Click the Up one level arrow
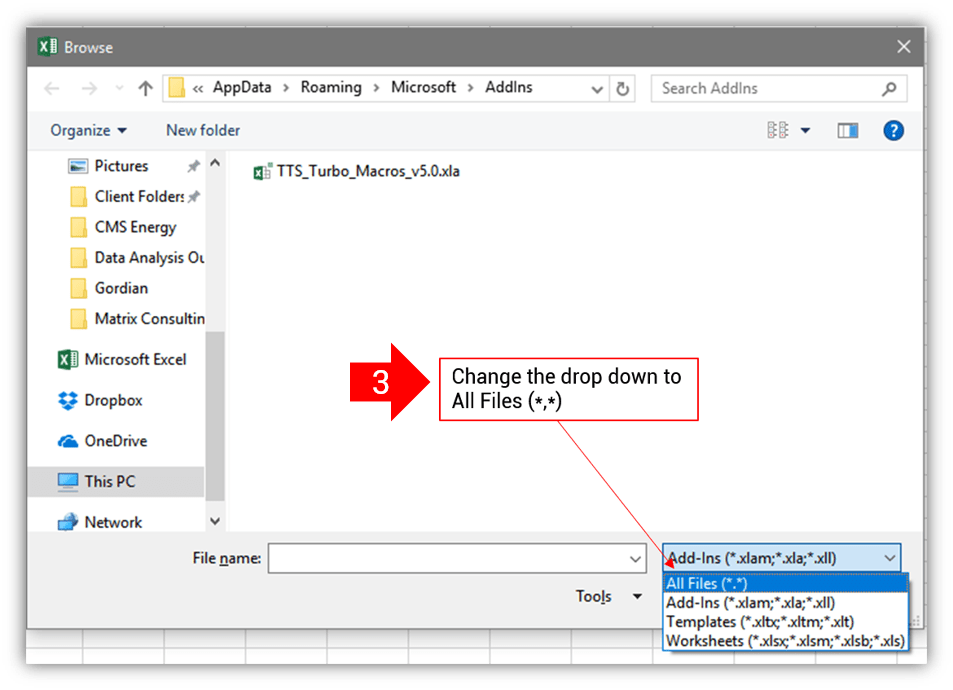Viewport: 953px width, 690px height. pos(145,88)
